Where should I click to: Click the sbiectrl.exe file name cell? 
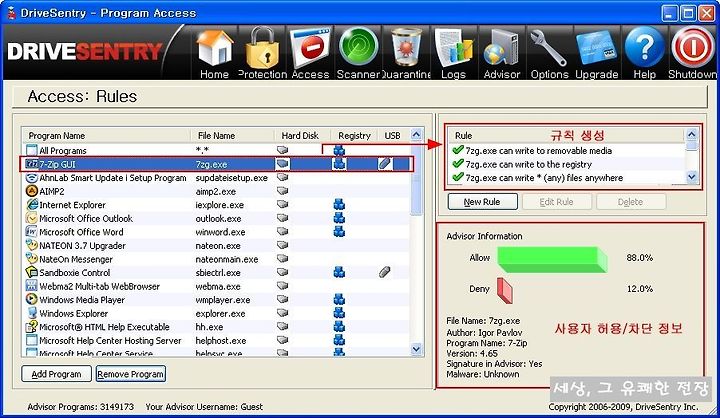pyautogui.click(x=218, y=272)
